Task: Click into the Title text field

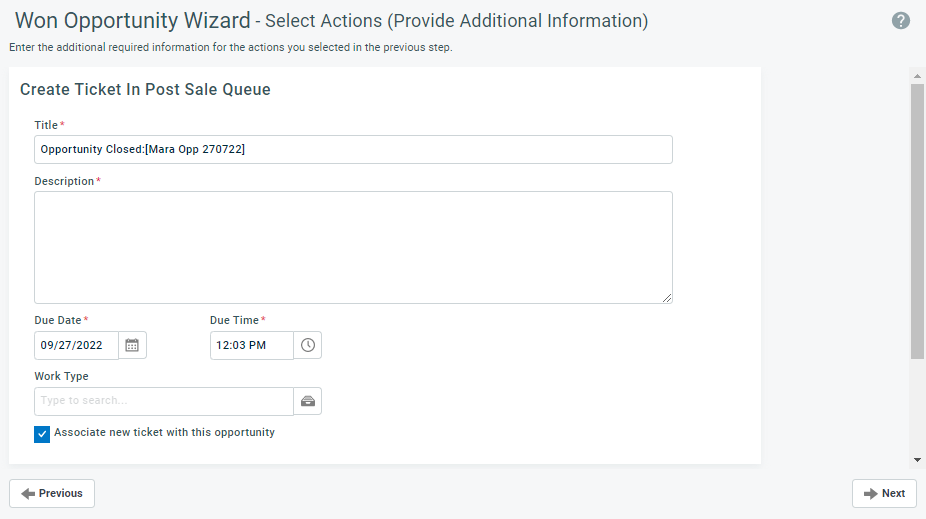Action: tap(353, 149)
